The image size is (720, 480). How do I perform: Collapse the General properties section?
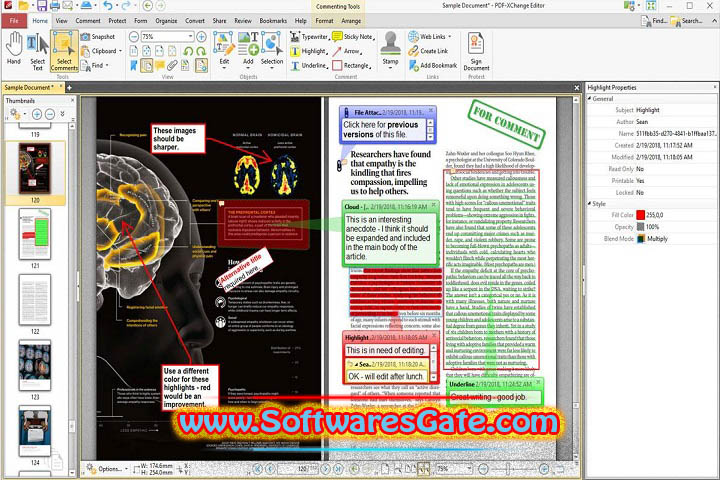click(x=589, y=99)
